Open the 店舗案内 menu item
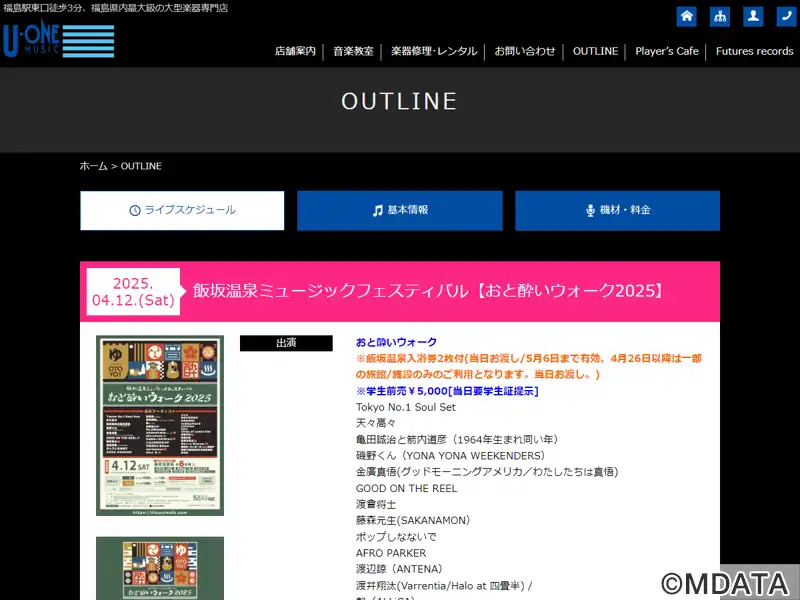The height and width of the screenshot is (600, 800). pos(295,51)
